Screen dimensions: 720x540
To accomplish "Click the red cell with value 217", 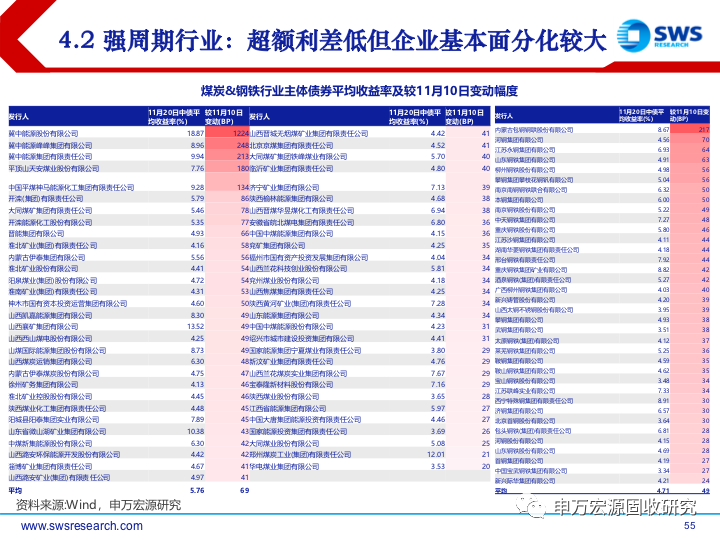I will pos(702,130).
